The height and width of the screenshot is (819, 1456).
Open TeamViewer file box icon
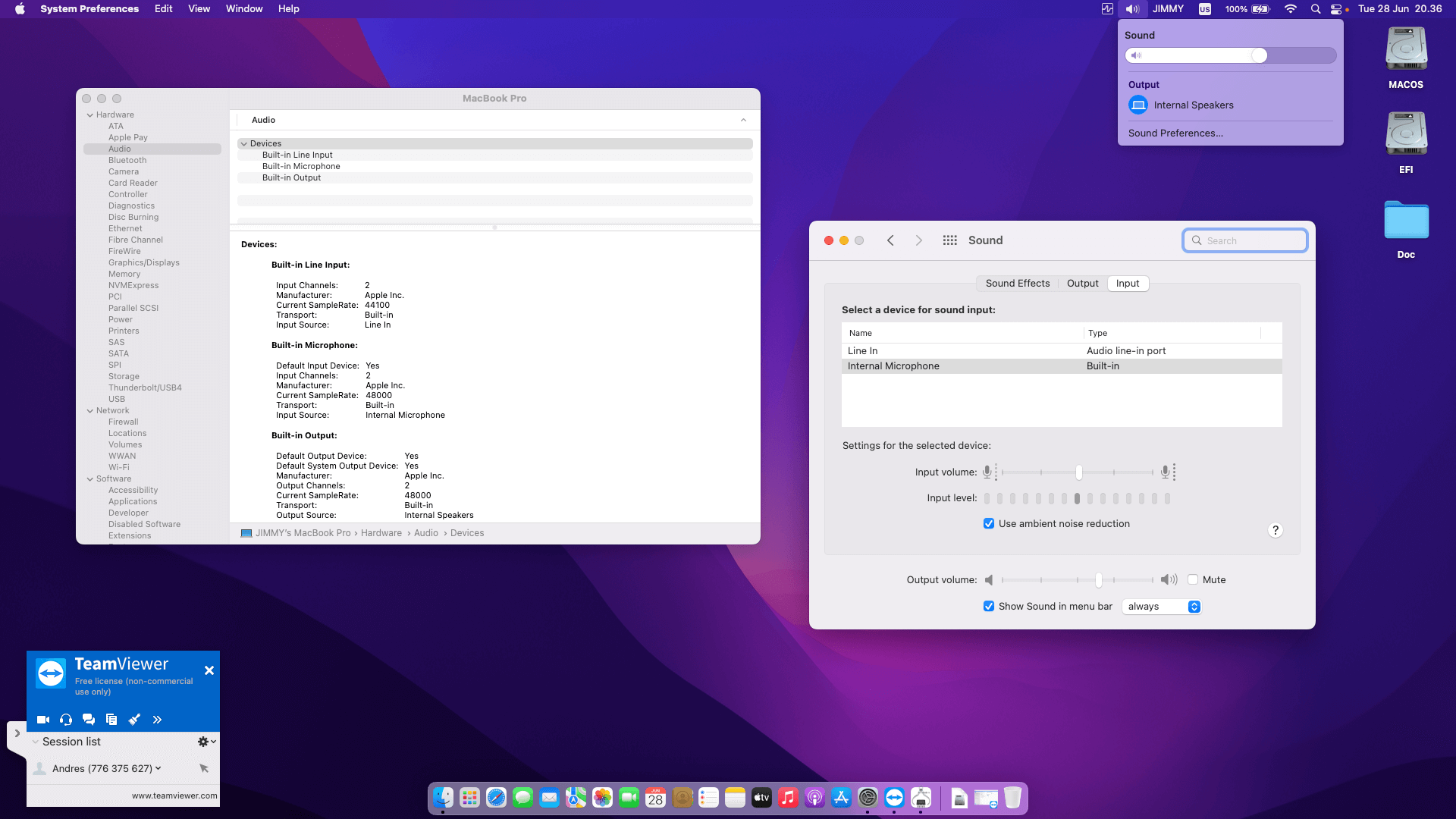click(111, 720)
